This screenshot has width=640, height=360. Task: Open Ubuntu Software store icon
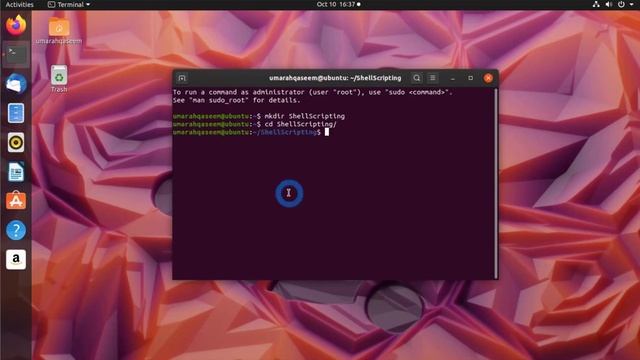point(16,200)
